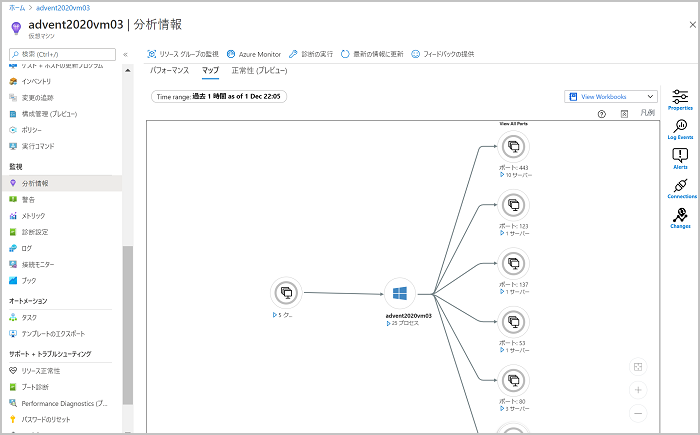Open the Log Events panel
Screen dimensions: 700x435
(680, 130)
